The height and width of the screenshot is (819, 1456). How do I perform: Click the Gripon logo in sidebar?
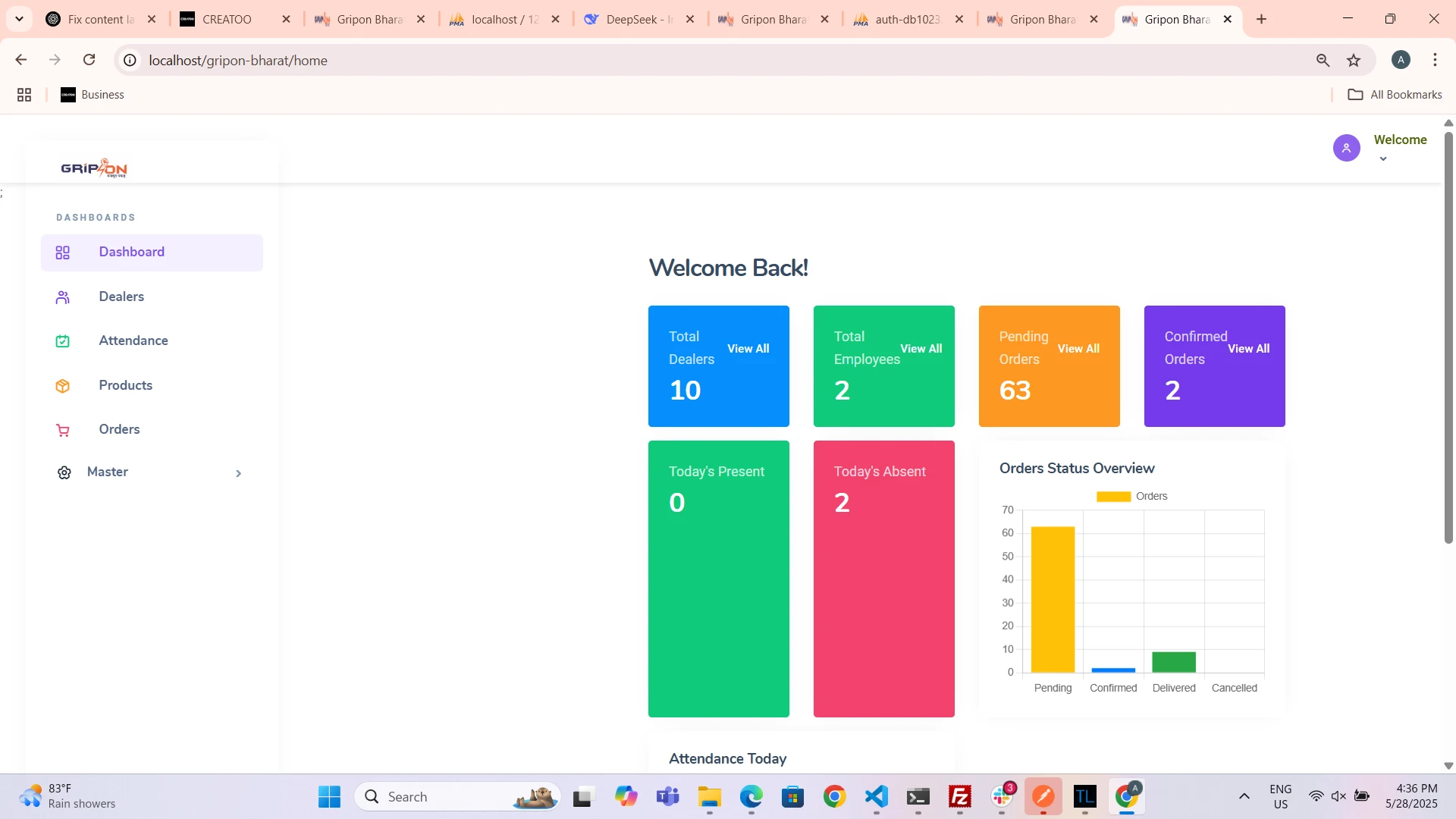pos(94,168)
